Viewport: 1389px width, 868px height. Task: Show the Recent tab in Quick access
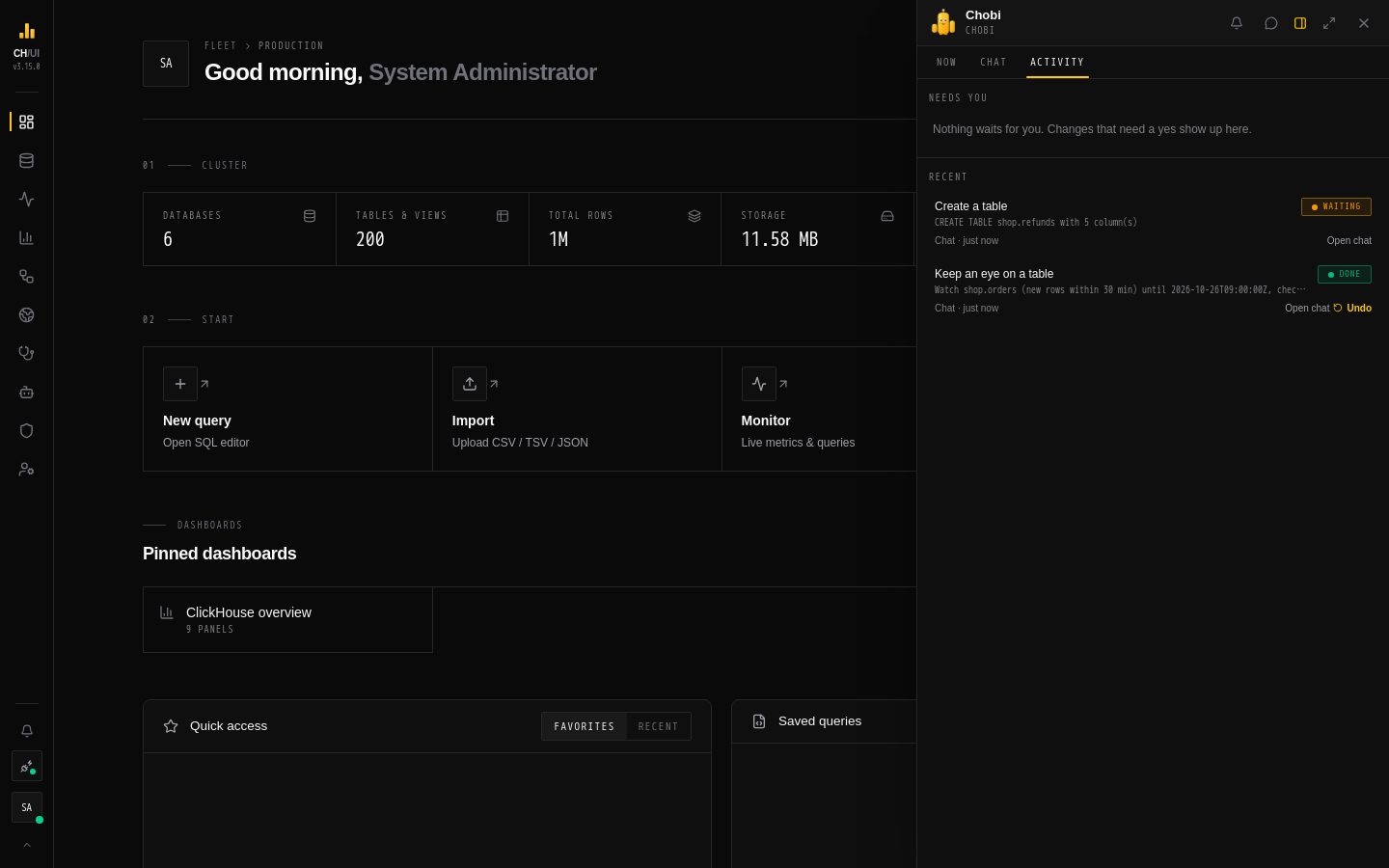click(658, 726)
